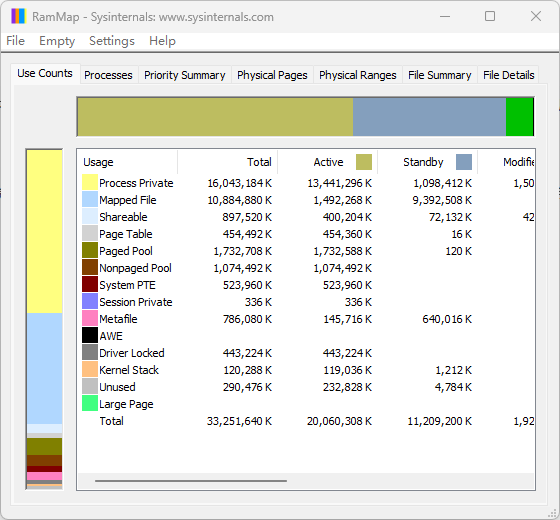Click the horizontal scrollbar thumb
Screen dimensions: 560x520
pyautogui.click(x=191, y=481)
